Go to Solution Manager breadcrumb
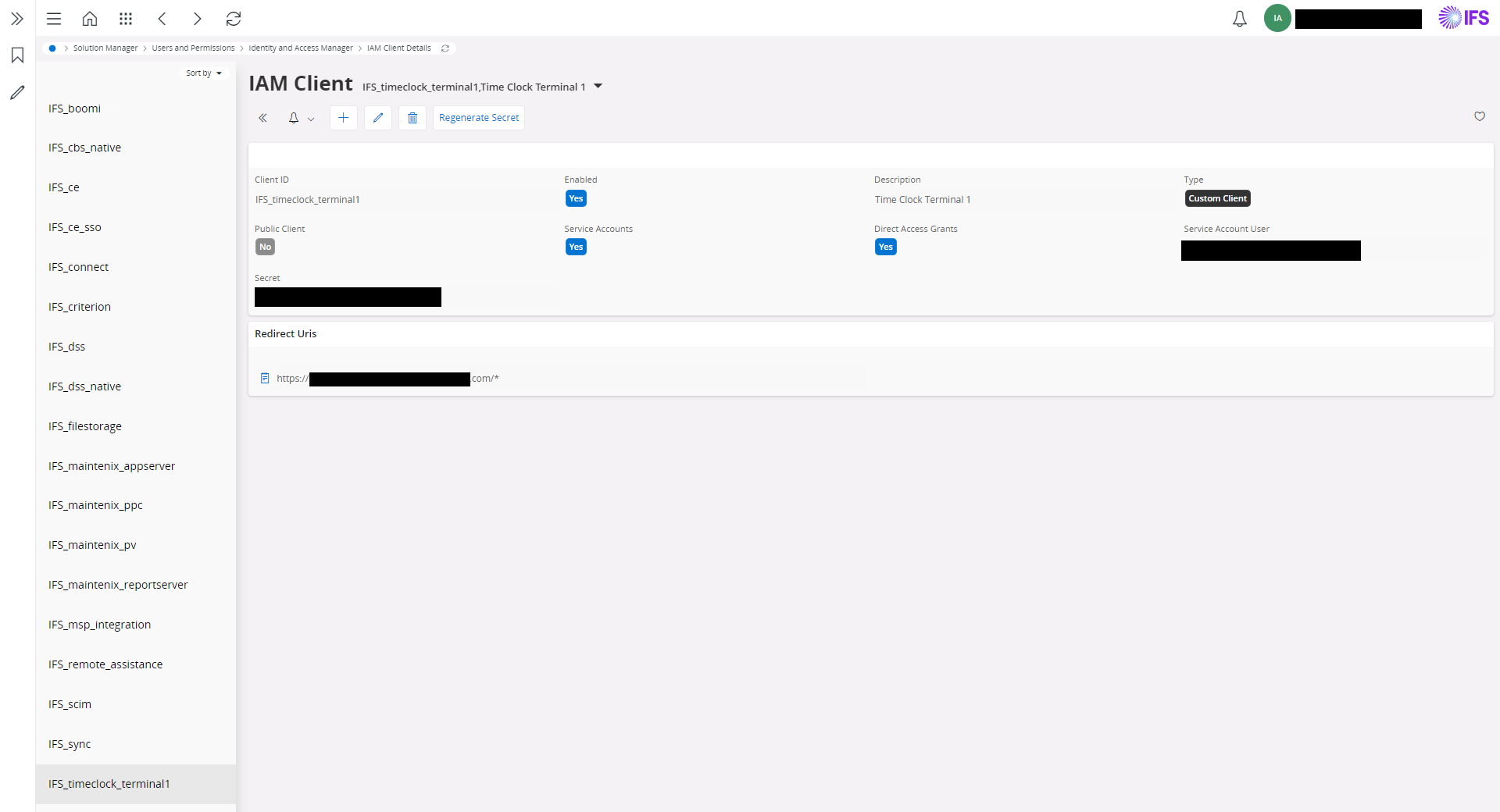Screen dimensions: 1500x812 [105, 48]
